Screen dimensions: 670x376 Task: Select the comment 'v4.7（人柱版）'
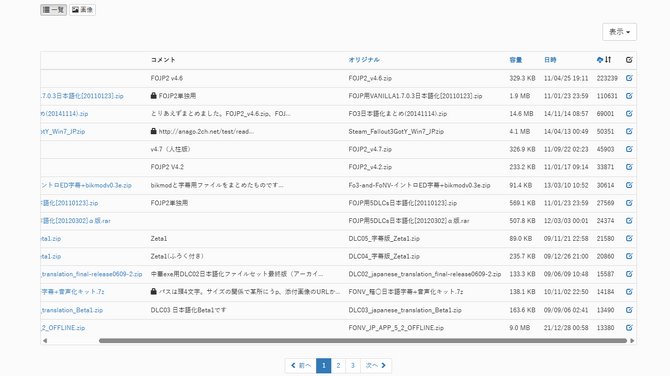(170, 149)
